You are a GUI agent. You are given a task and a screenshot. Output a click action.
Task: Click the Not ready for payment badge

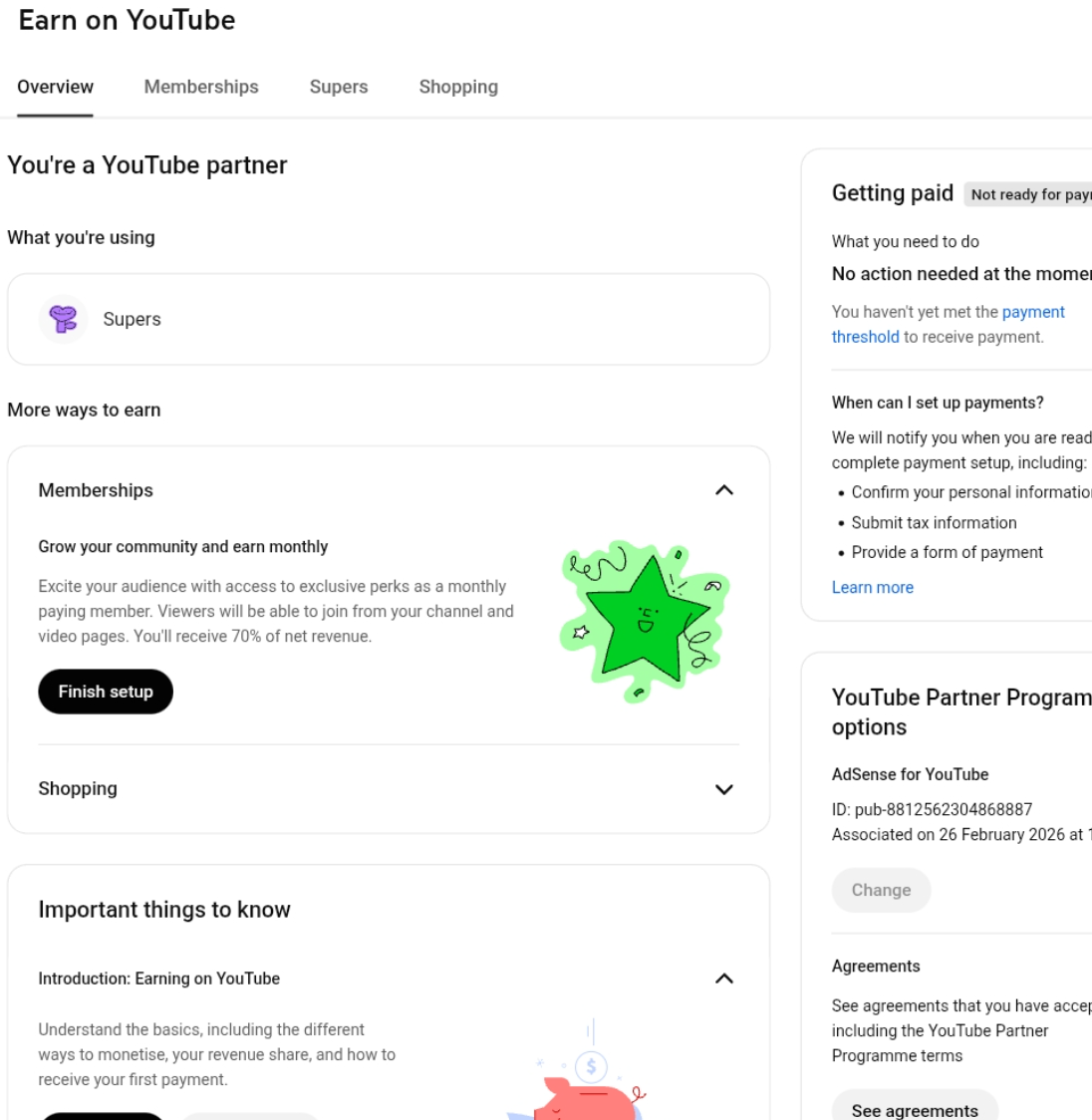tap(1030, 194)
